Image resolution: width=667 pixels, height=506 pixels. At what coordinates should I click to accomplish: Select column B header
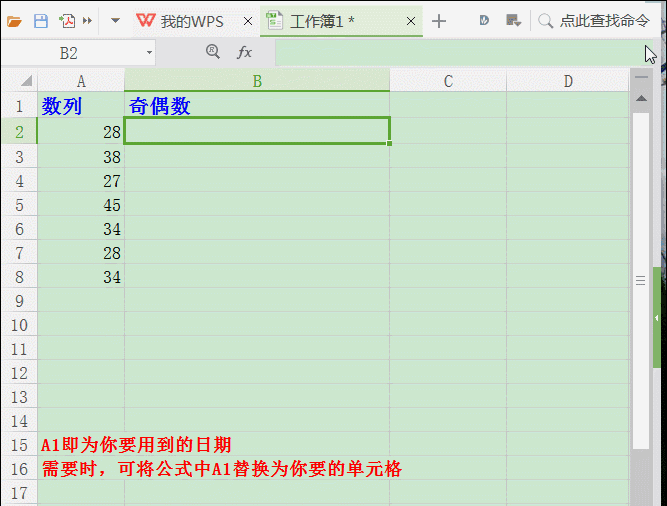point(257,81)
